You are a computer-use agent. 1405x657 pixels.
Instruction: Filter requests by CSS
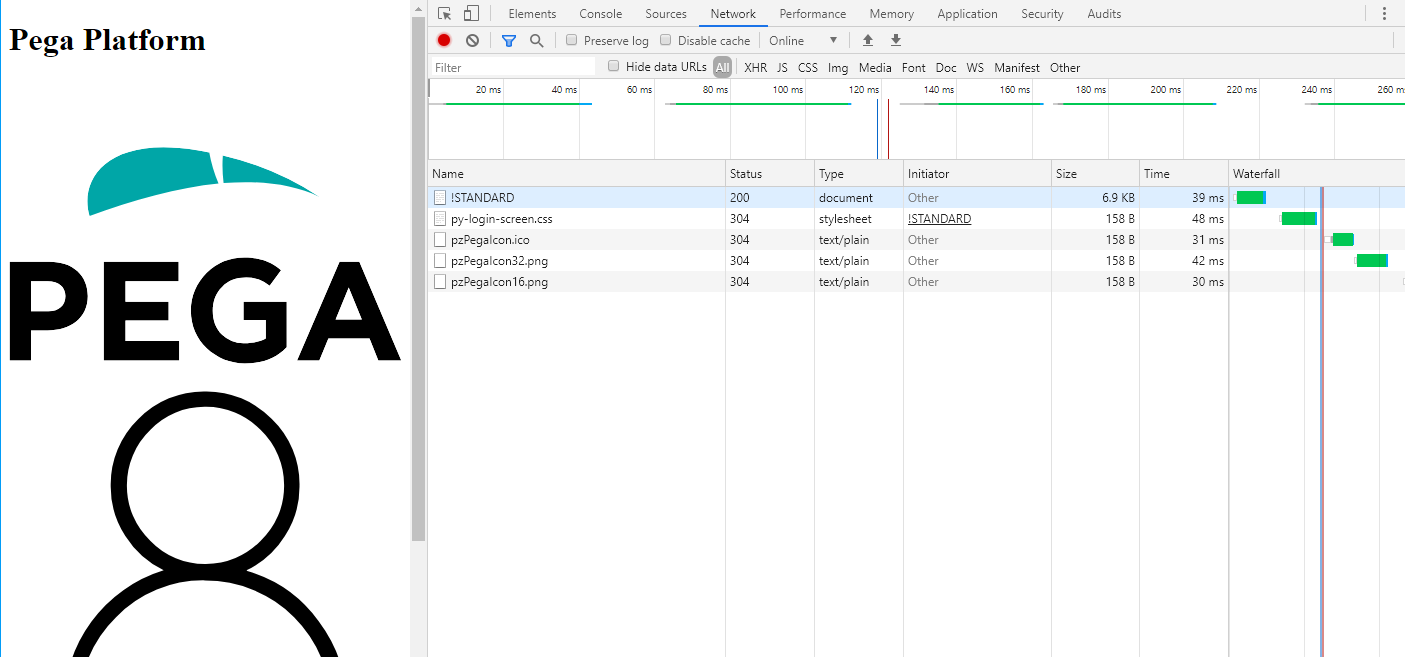click(808, 68)
